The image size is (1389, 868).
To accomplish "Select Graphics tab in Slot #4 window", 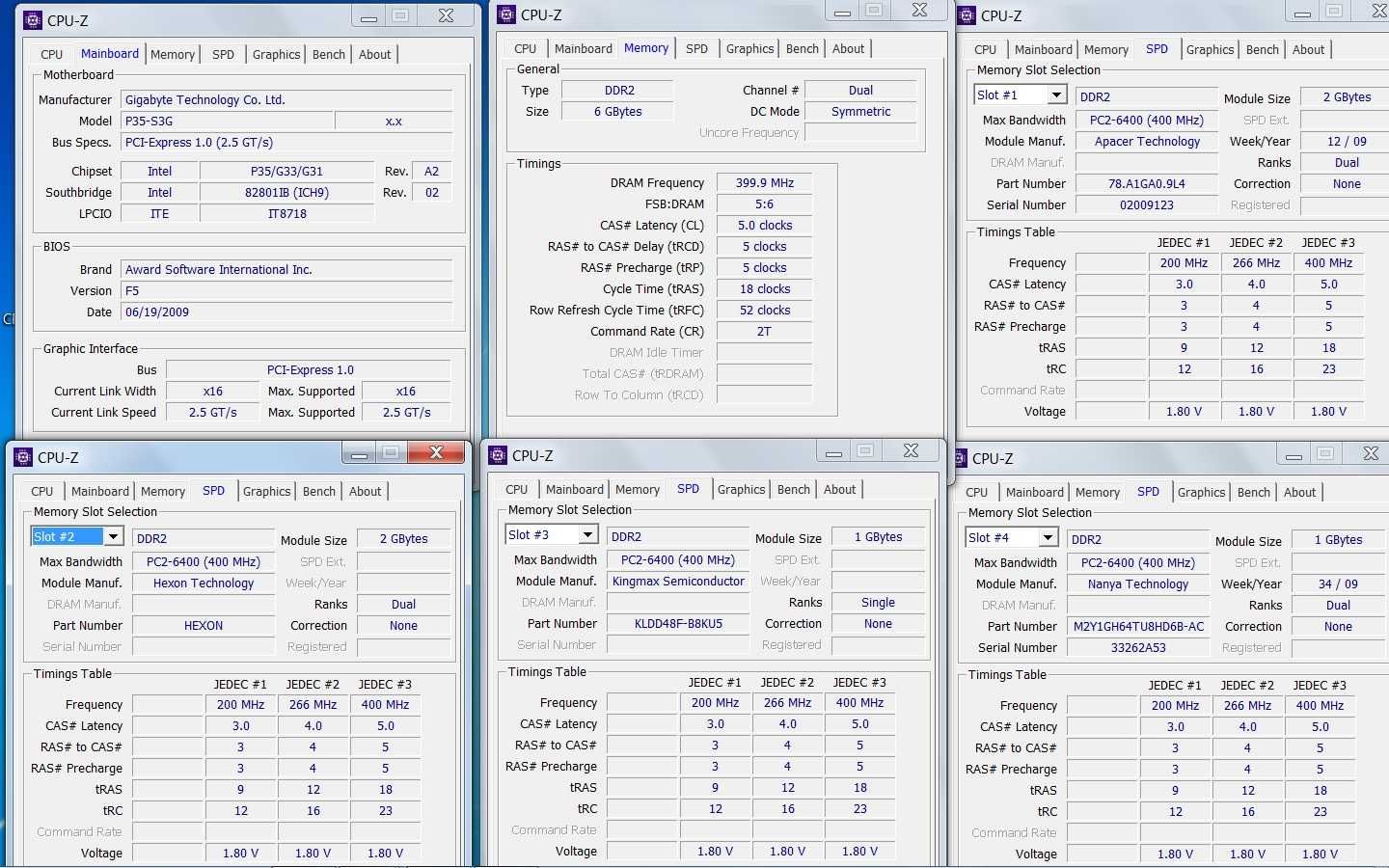I will point(1201,492).
